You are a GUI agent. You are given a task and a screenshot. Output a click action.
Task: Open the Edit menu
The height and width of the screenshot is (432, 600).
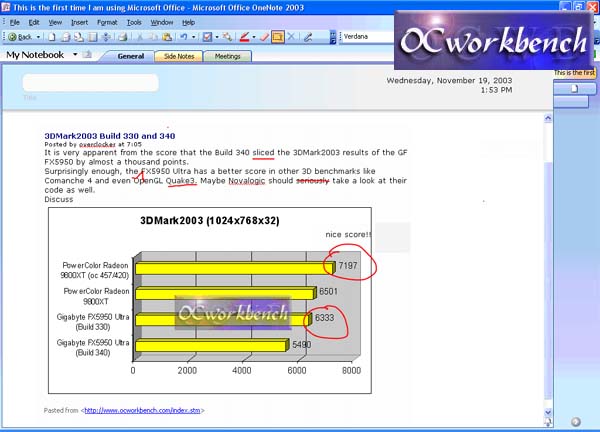(x=34, y=23)
